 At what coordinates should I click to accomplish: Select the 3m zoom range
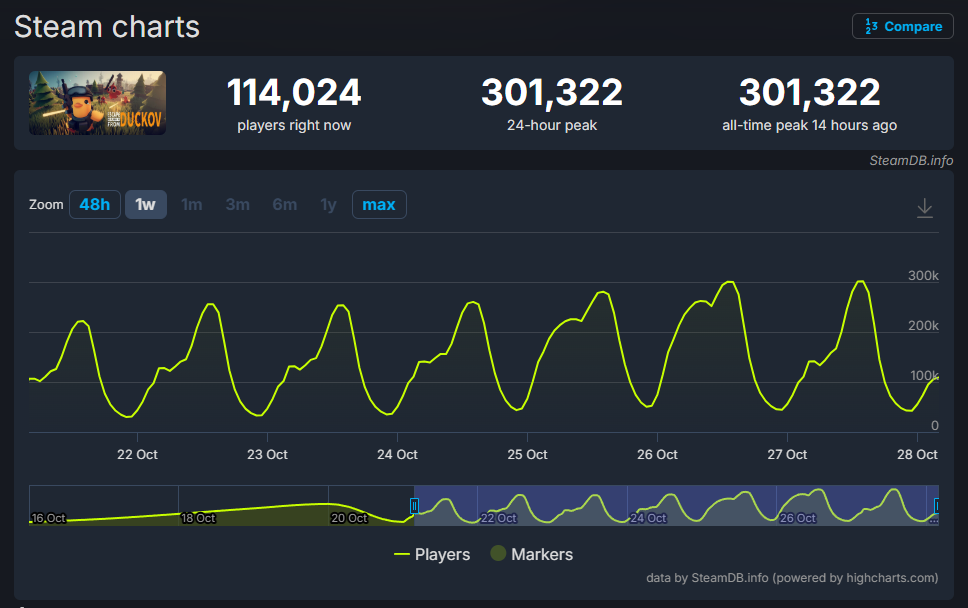tap(237, 204)
